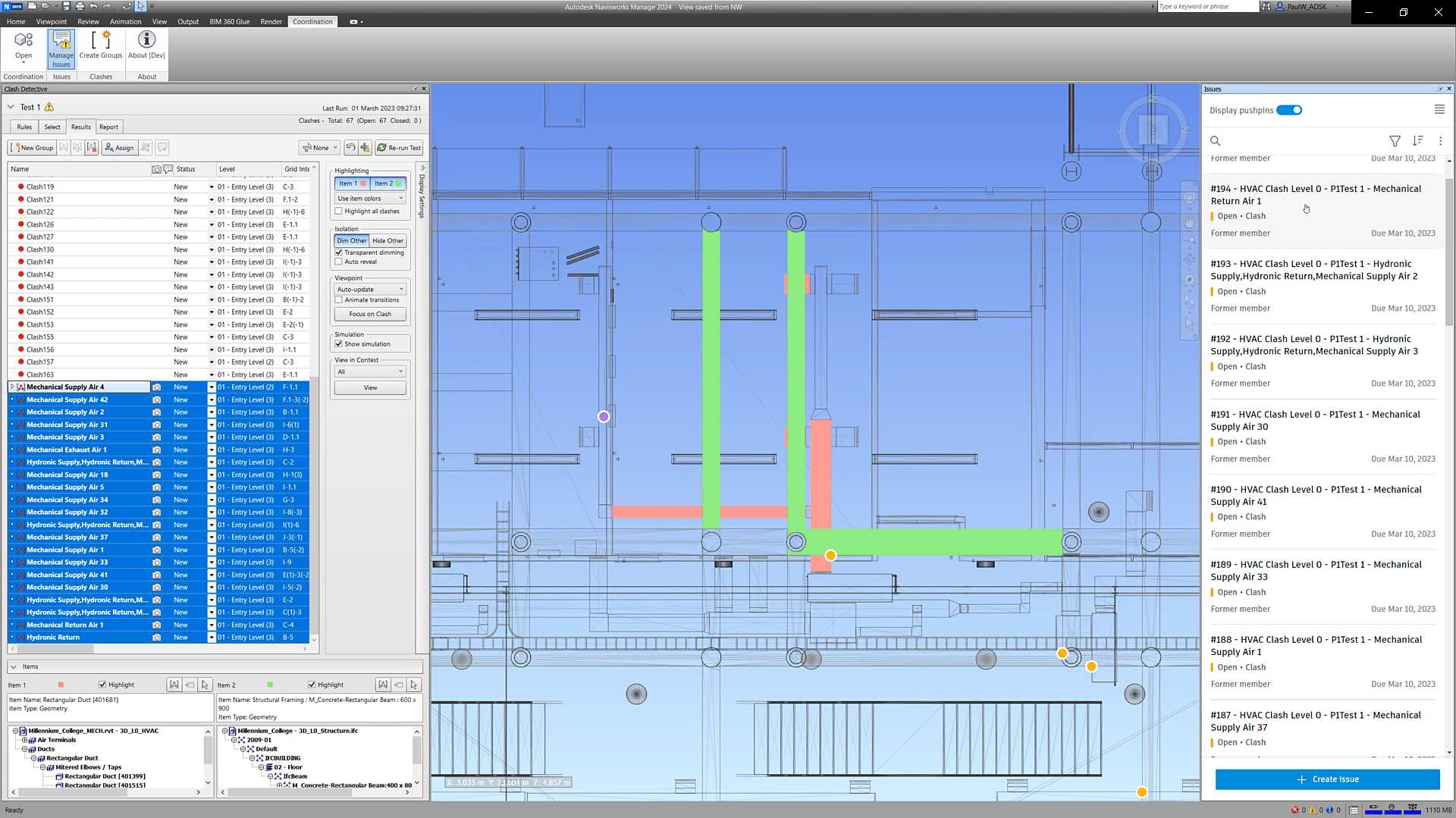Click the search icon in Issues panel
Viewport: 1456px width, 818px height.
[x=1215, y=141]
